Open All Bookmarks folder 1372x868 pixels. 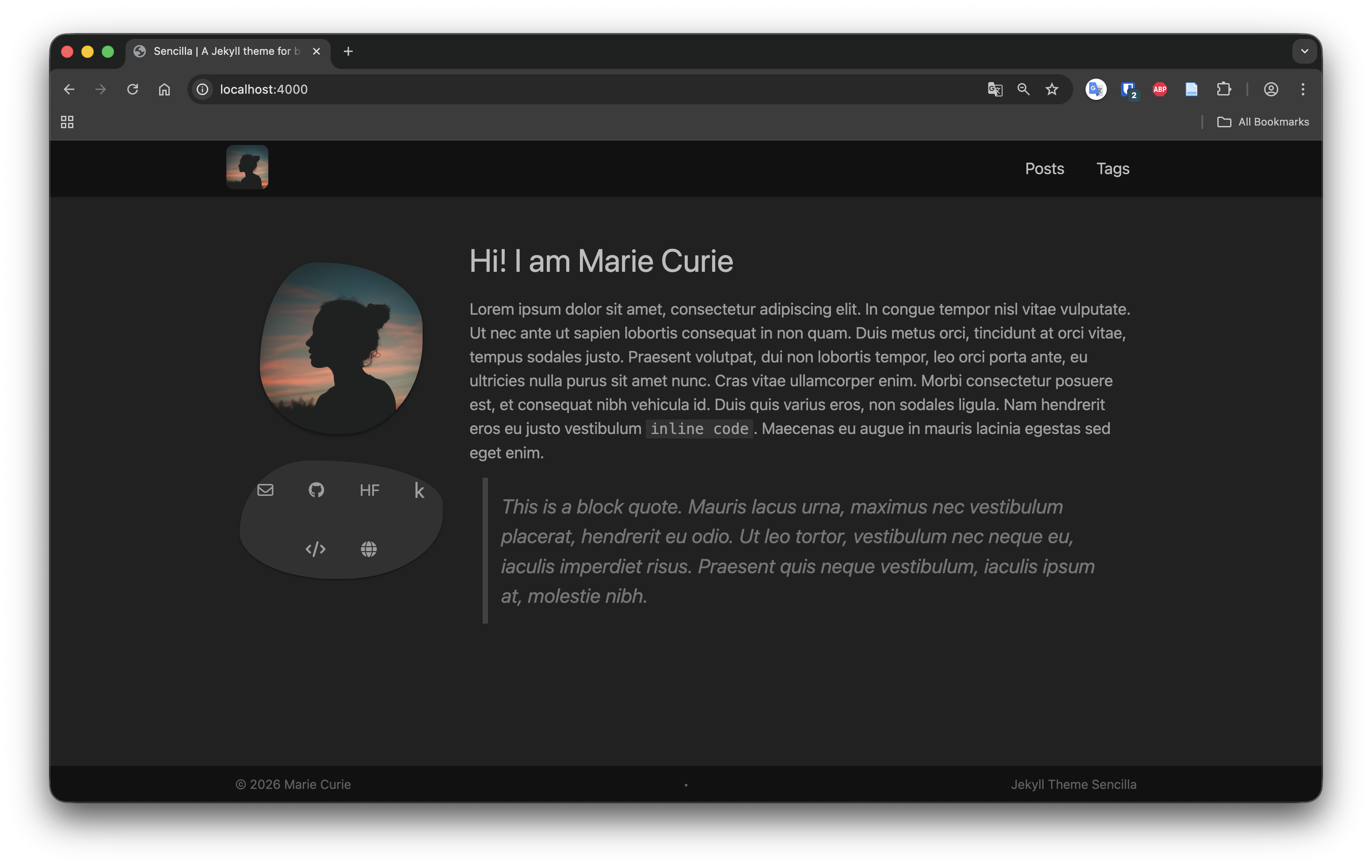point(1263,122)
